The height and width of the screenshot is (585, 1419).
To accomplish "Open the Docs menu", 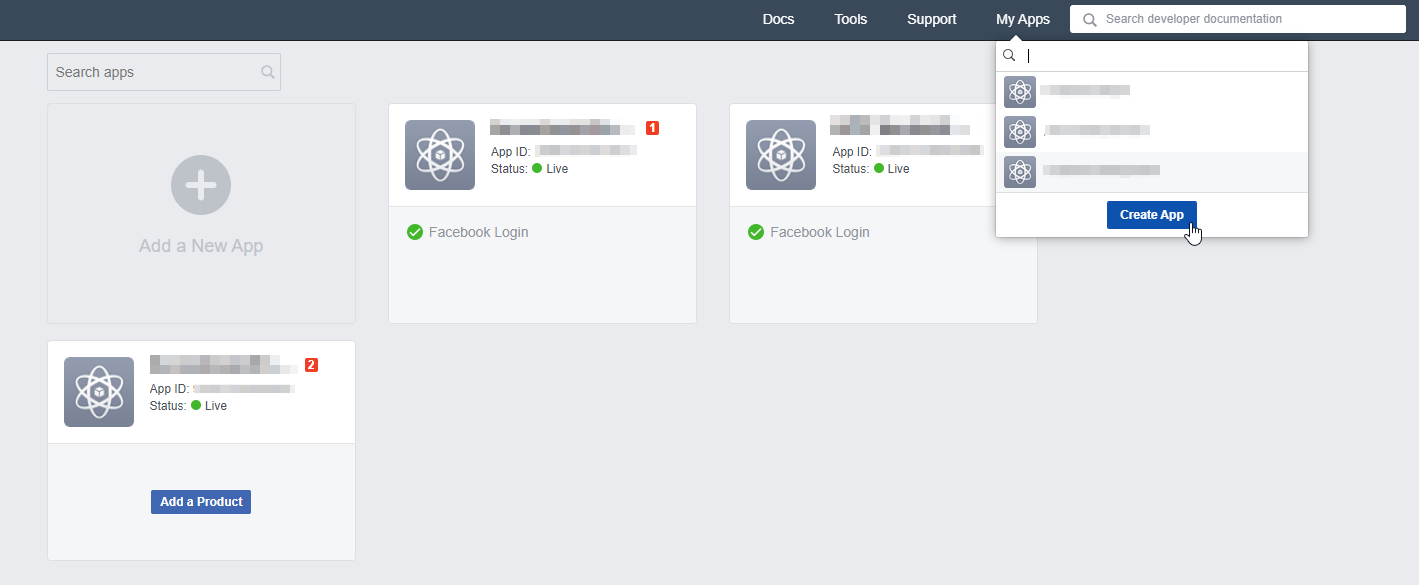I will 778,19.
